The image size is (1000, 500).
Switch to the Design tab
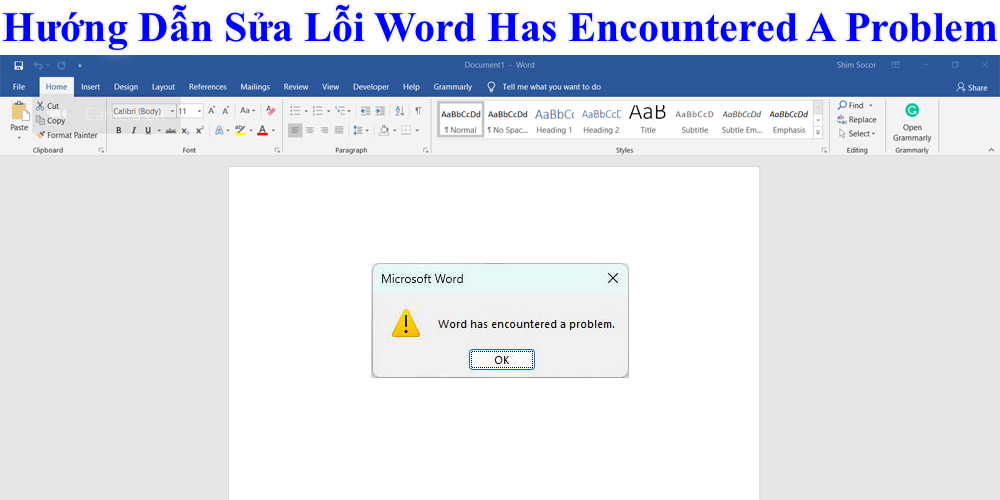(x=126, y=87)
